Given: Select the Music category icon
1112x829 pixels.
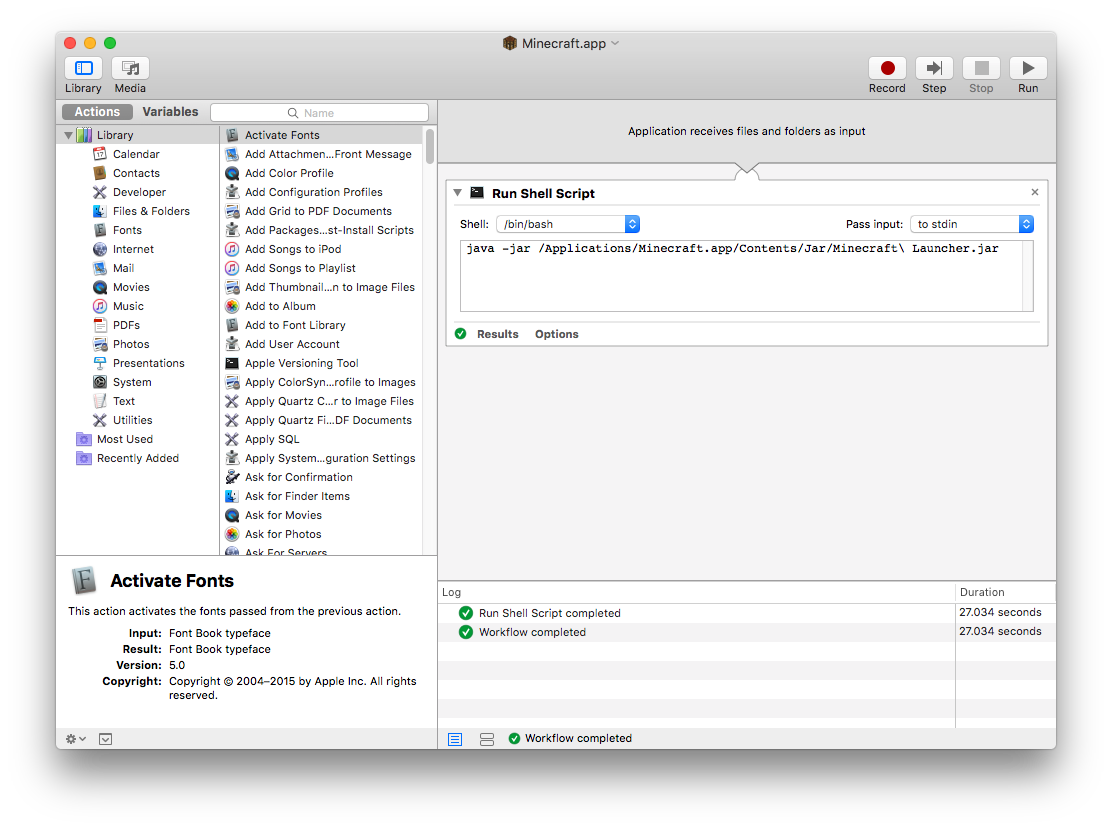Looking at the screenshot, I should (x=100, y=306).
